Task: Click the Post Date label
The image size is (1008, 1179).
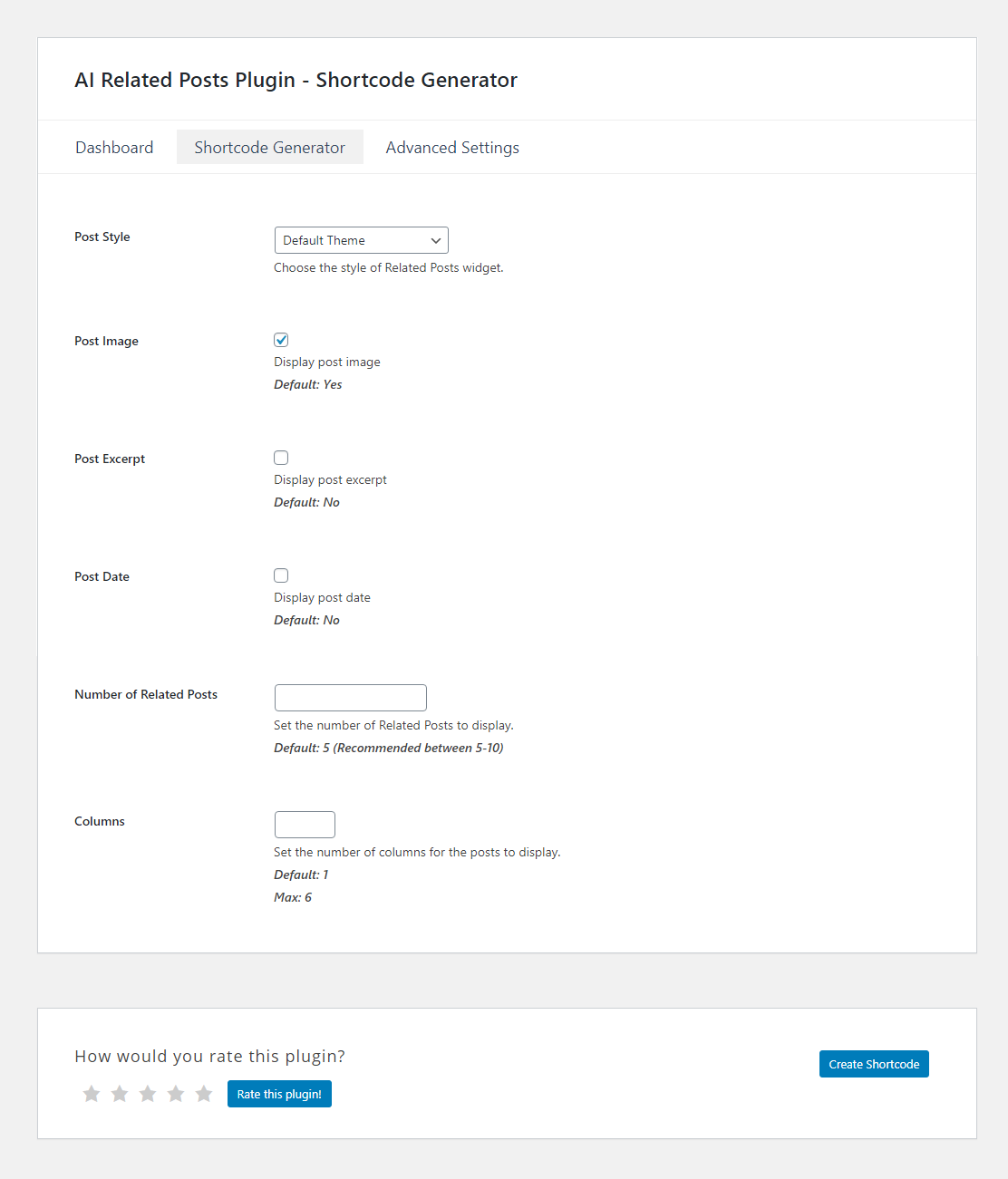Action: point(102,577)
